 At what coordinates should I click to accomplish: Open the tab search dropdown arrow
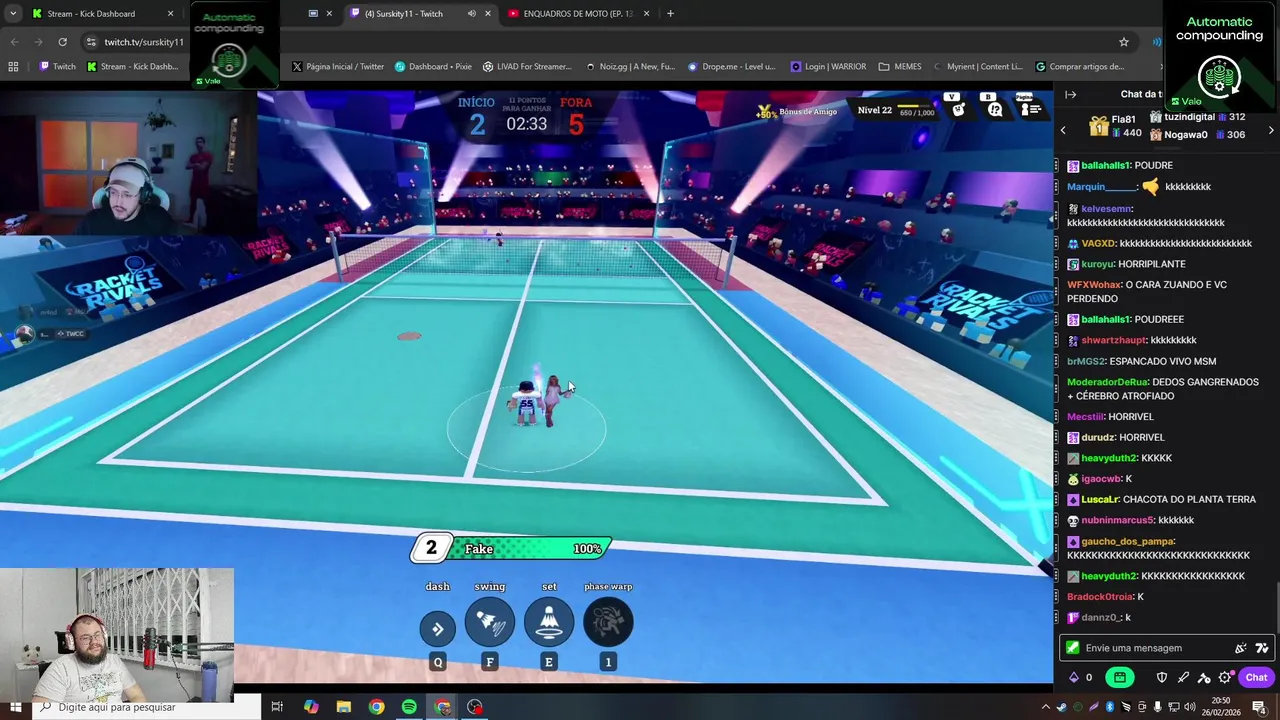[12, 14]
